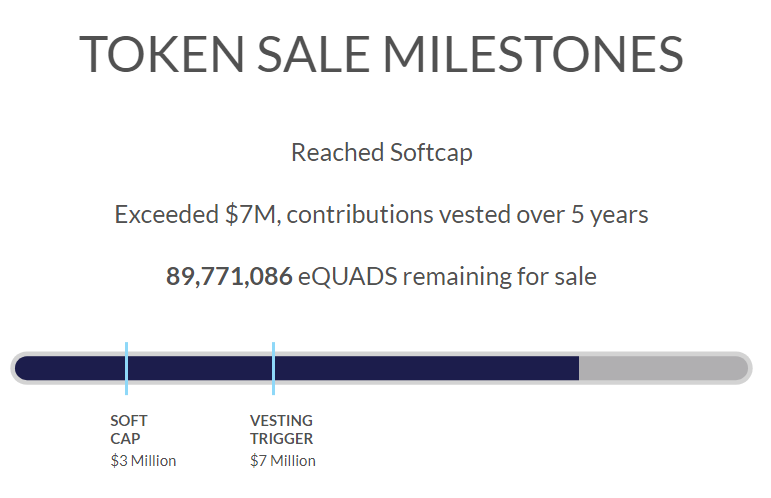Click the "TOKEN SALE MILESTONES" heading

click(x=382, y=54)
